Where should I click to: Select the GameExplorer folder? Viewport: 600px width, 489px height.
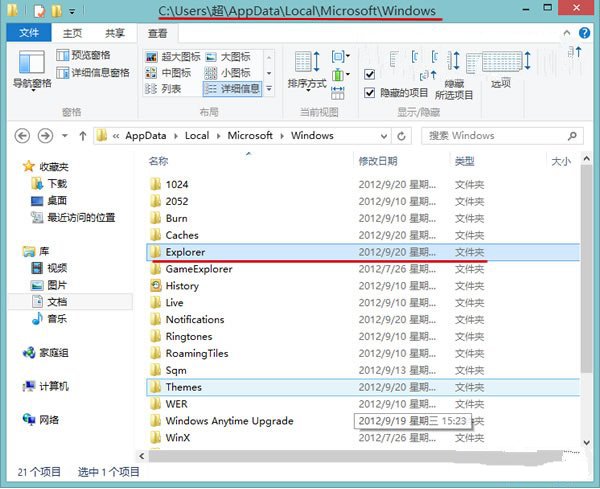pyautogui.click(x=199, y=269)
